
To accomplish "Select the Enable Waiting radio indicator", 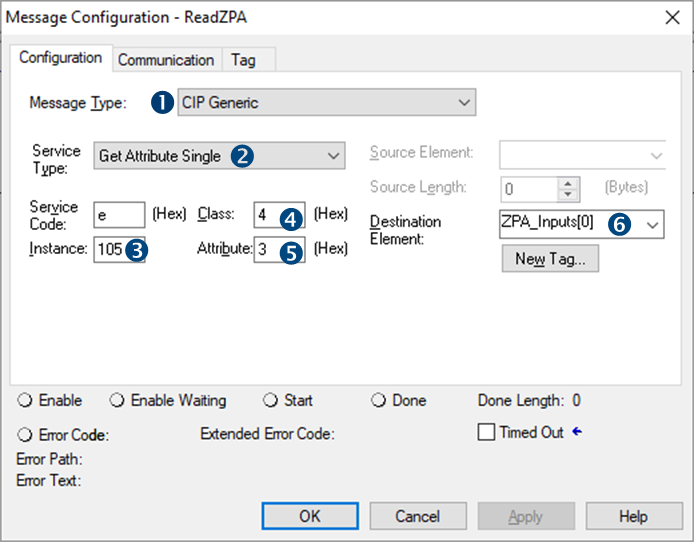I will pos(117,400).
